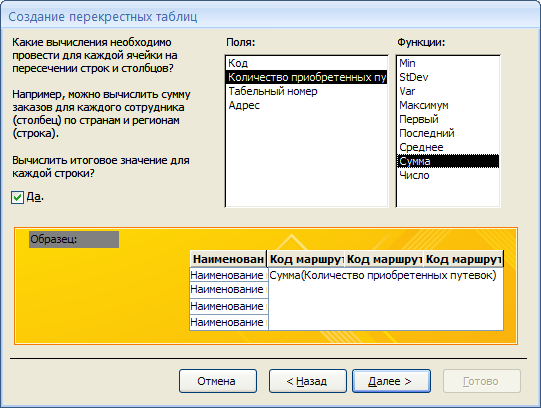541x408 pixels.
Task: Pick the 'Максимум' function
Action: [448, 105]
